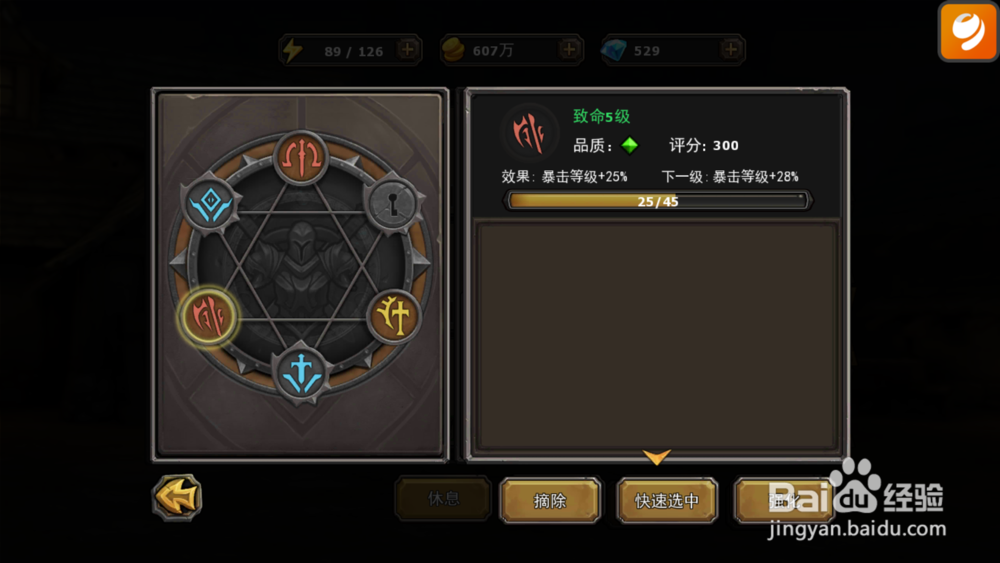Click the 强化 button
This screenshot has height=563, width=1000.
tap(784, 501)
